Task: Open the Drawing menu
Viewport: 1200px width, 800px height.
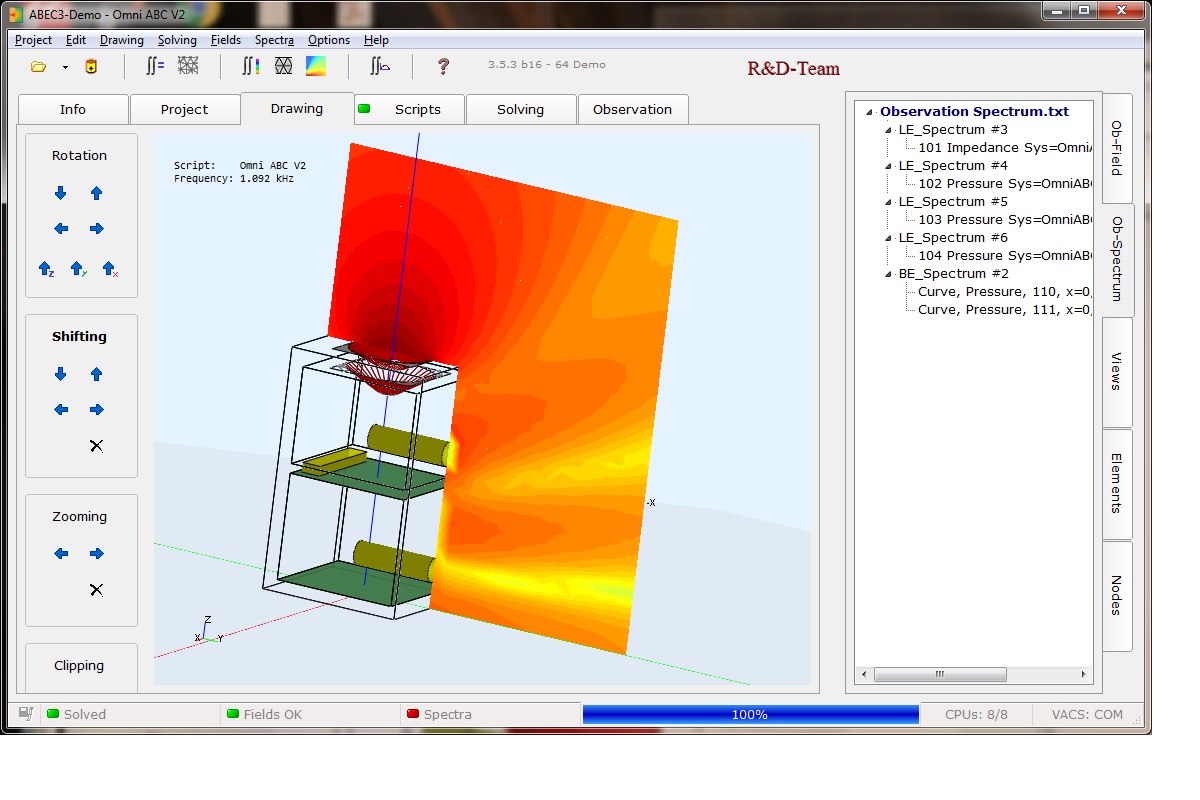Action: [122, 40]
